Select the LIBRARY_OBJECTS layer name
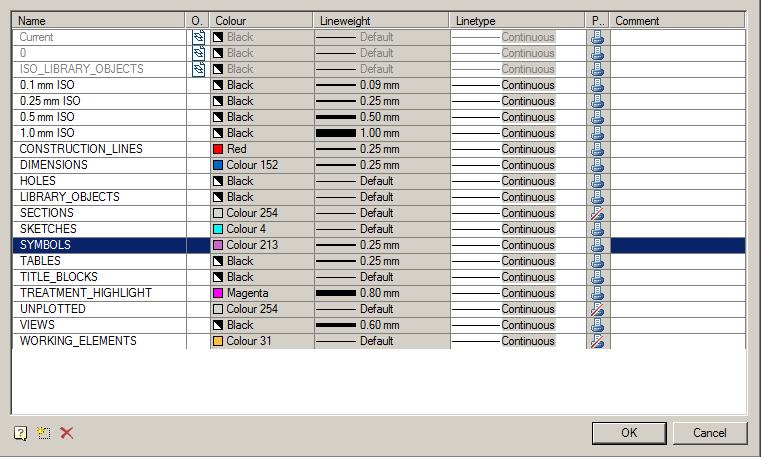The image size is (761, 457). click(70, 197)
